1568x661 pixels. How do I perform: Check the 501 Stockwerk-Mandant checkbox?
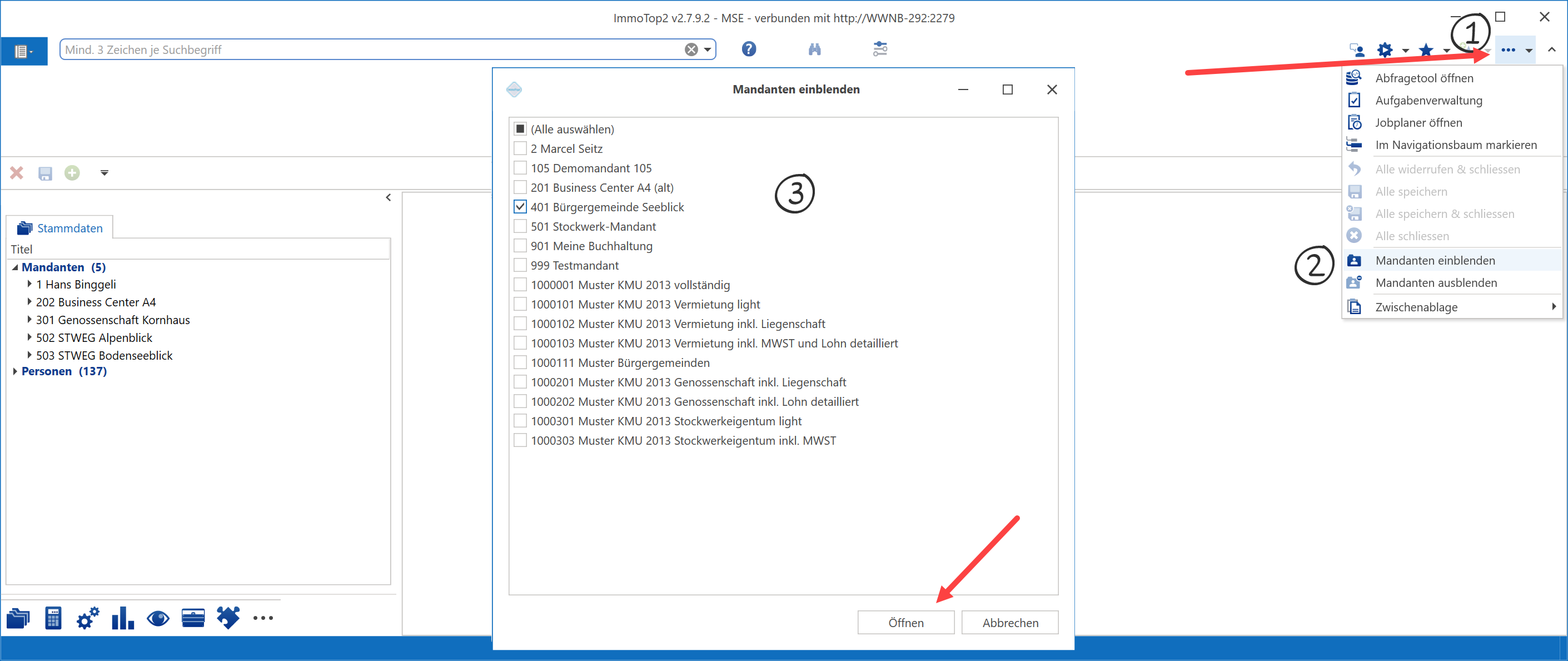(520, 226)
